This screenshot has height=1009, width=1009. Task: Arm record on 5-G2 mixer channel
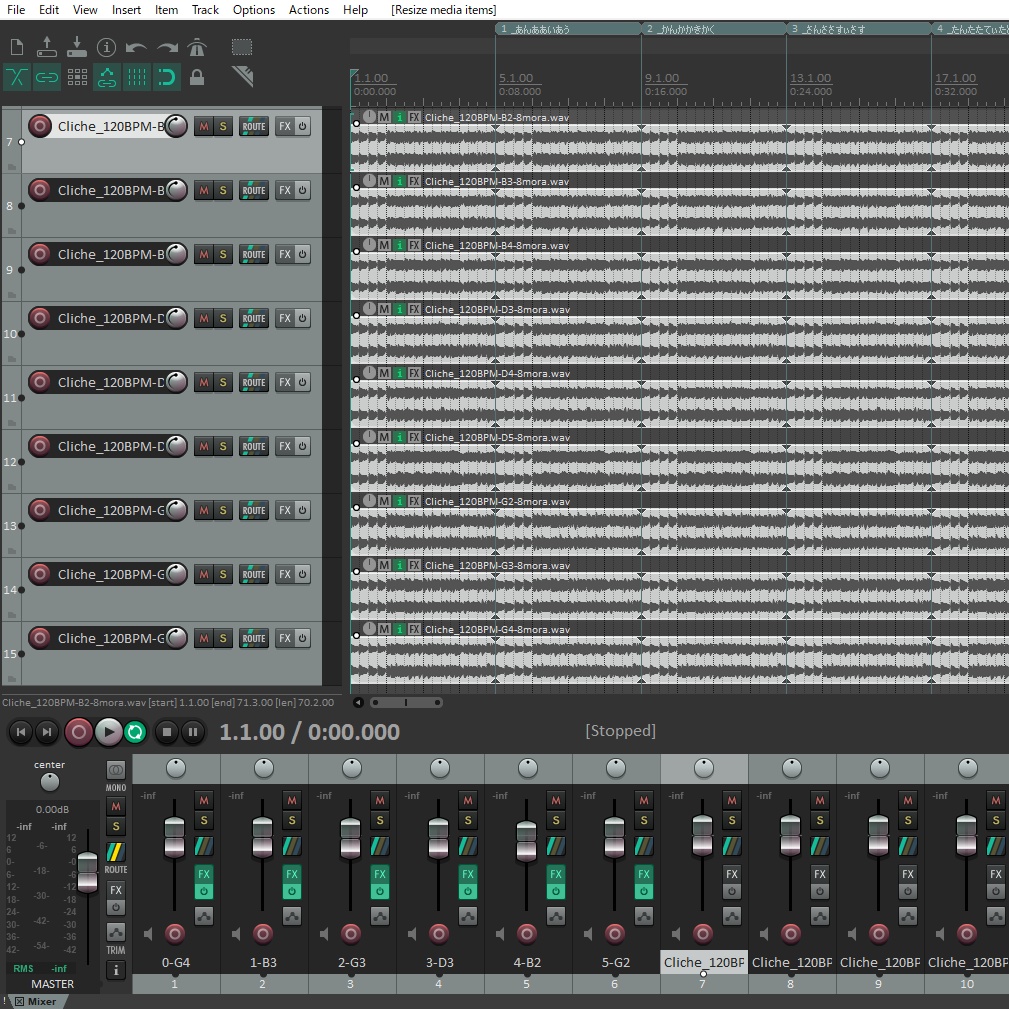(615, 933)
